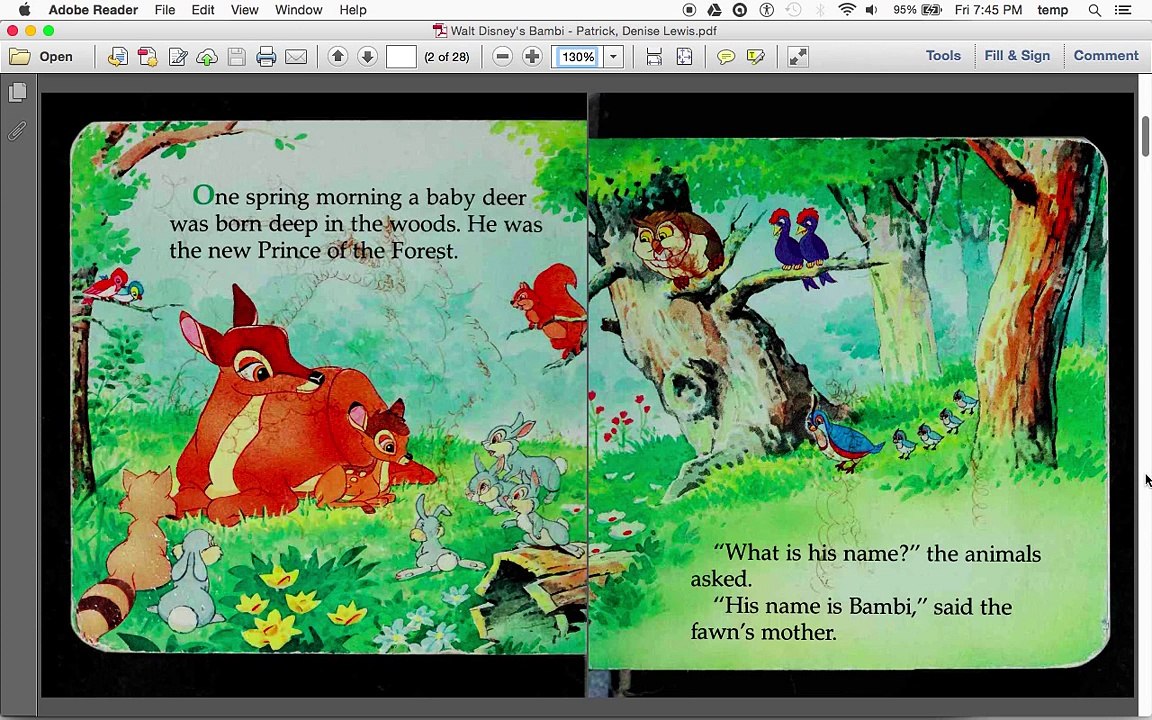The height and width of the screenshot is (720, 1152).
Task: Email the file using the envelope icon
Action: pos(296,57)
